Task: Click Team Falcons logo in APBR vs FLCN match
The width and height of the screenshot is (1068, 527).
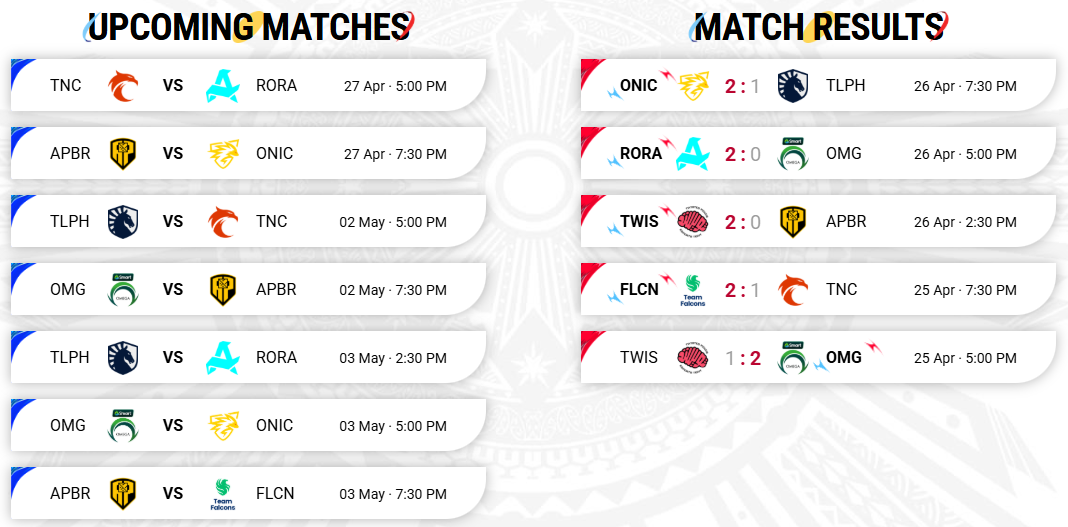Action: tap(223, 494)
